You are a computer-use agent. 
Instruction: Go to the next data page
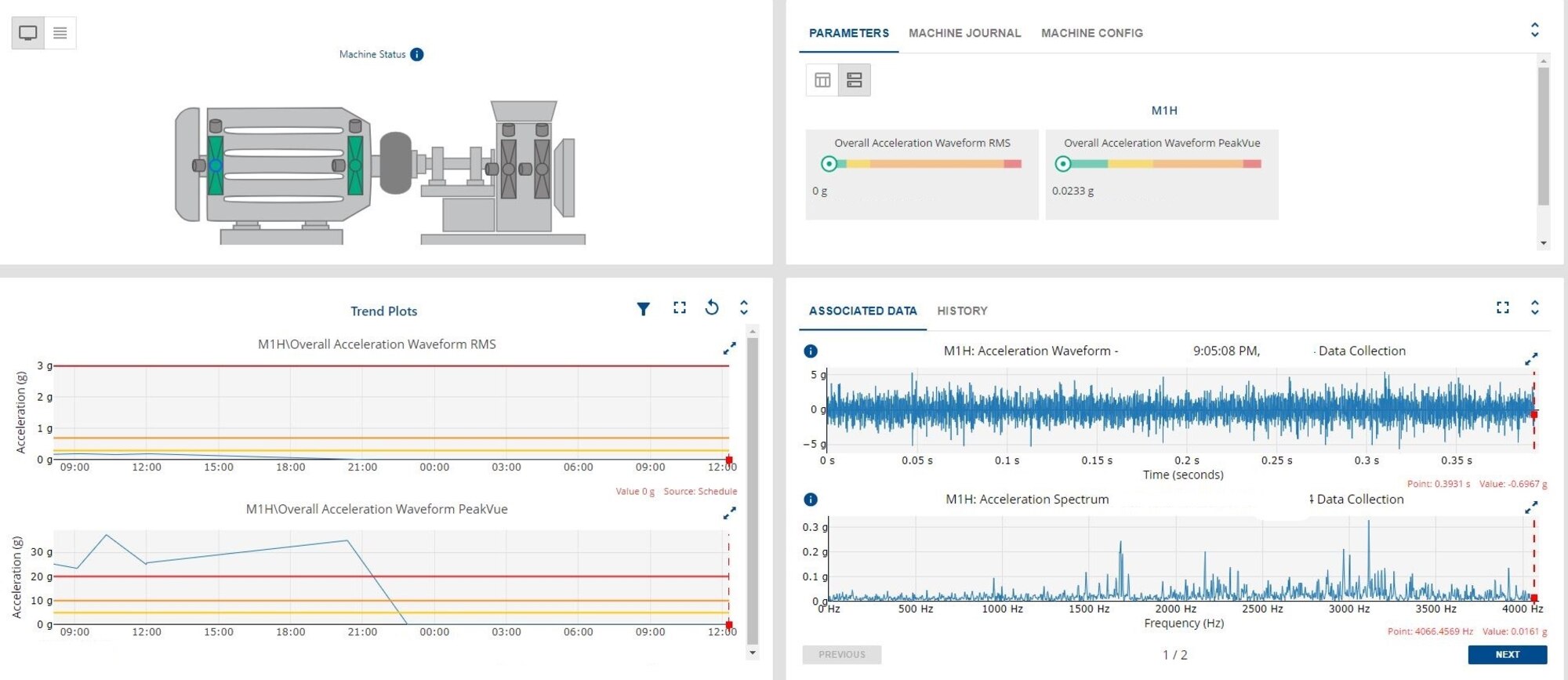1507,655
